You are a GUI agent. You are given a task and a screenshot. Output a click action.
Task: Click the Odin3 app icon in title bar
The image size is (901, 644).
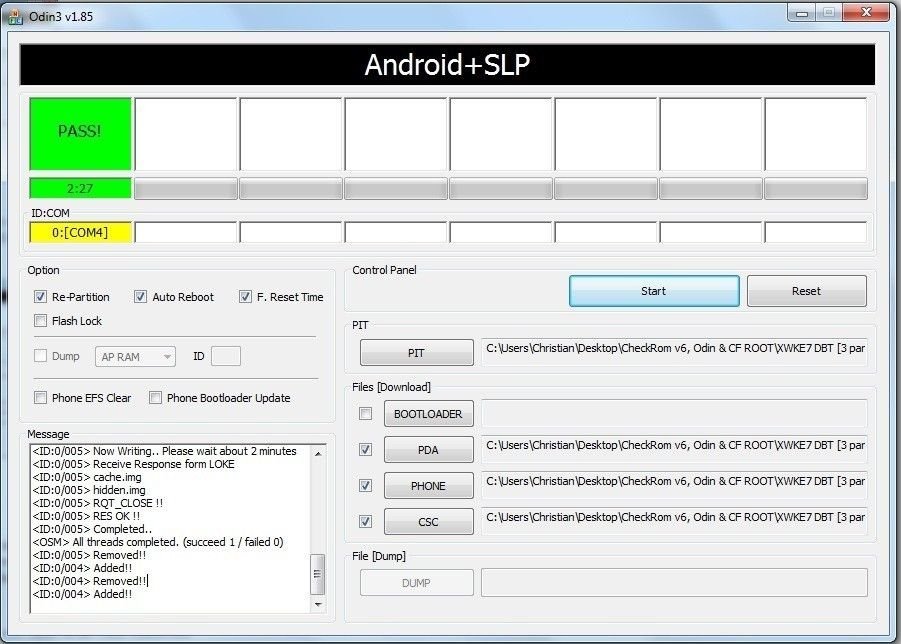click(15, 17)
